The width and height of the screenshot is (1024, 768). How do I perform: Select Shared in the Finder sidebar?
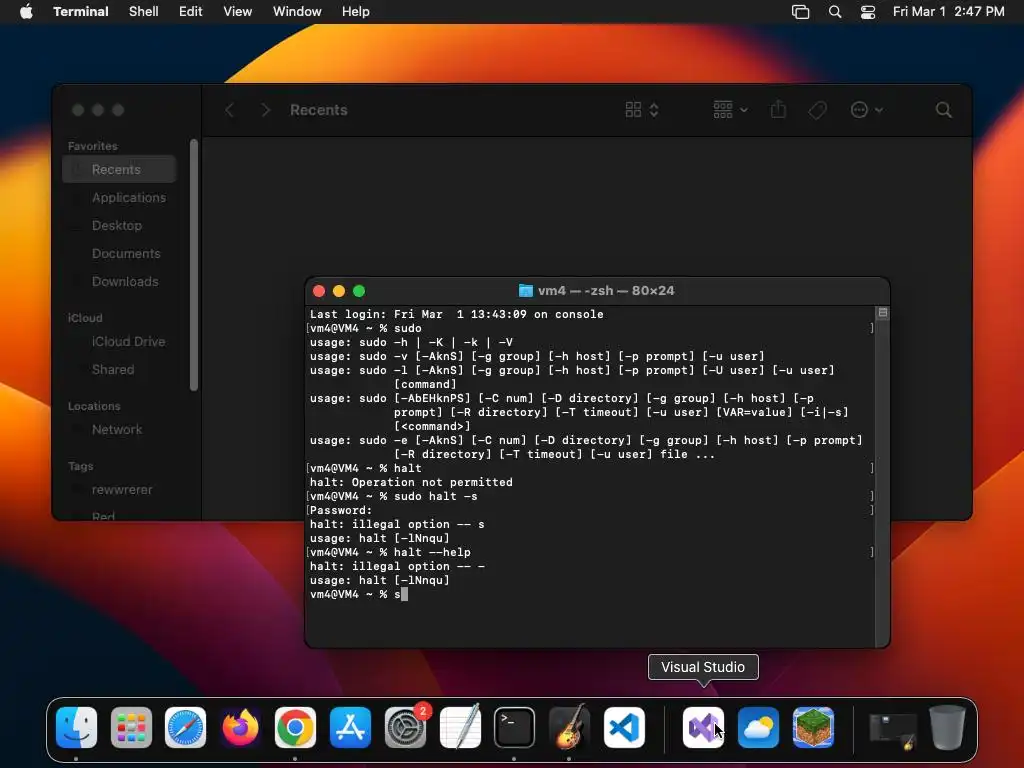(x=119, y=370)
